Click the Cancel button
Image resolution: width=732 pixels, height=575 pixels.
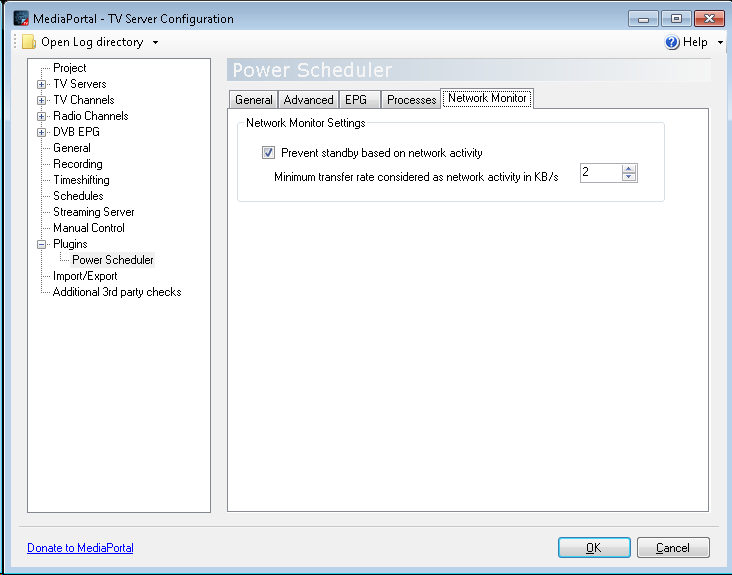(673, 547)
